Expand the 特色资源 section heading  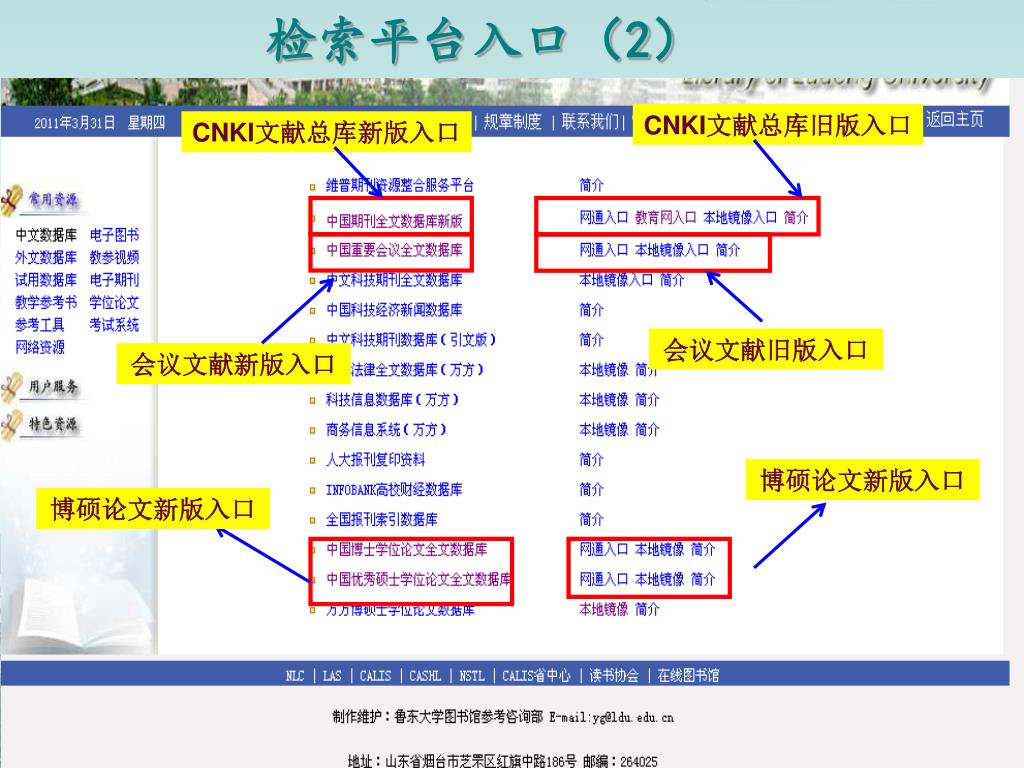53,425
